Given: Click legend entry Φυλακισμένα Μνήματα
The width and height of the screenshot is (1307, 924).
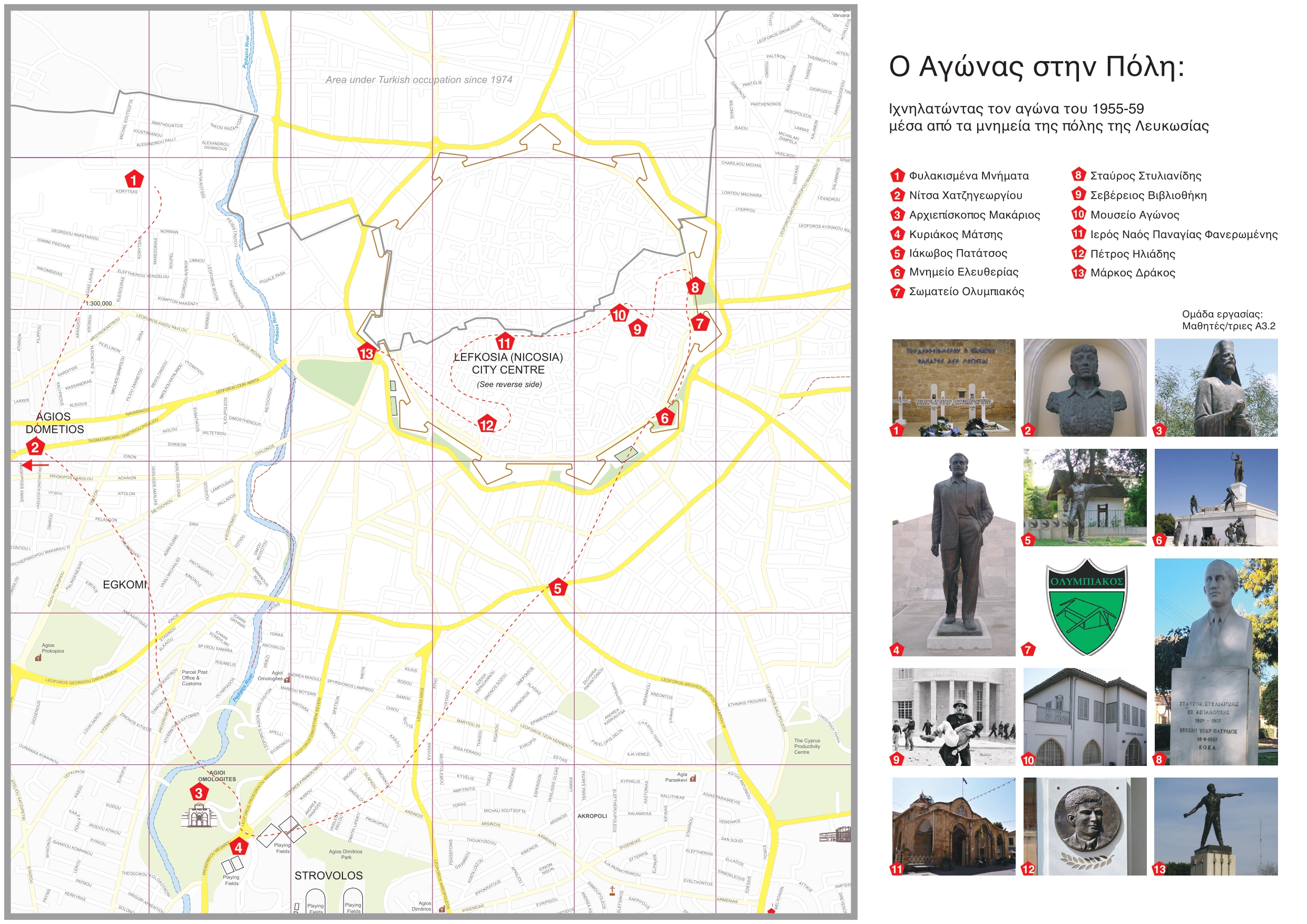Looking at the screenshot, I should pos(968,176).
